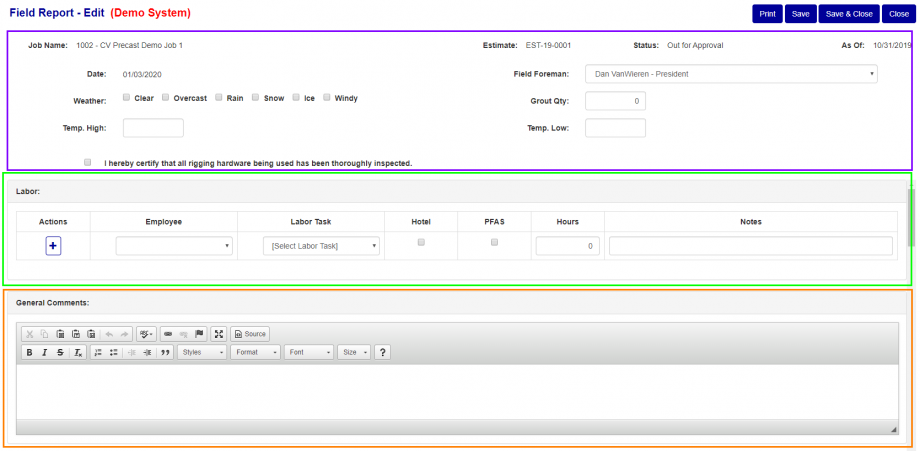This screenshot has height=451, width=920.
Task: Open the editor help (question mark)
Action: click(x=383, y=352)
